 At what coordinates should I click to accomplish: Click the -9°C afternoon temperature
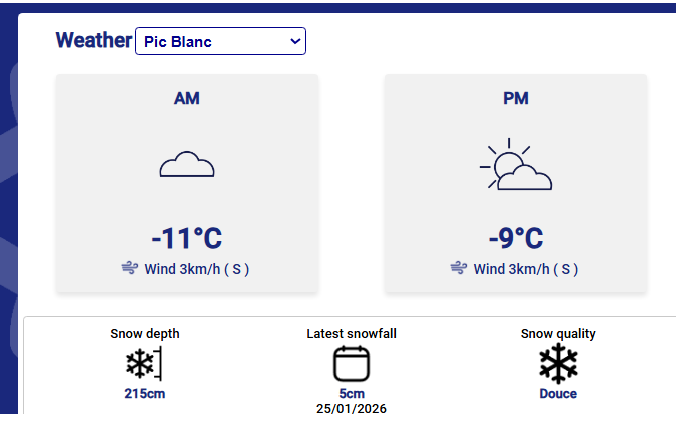click(x=516, y=239)
